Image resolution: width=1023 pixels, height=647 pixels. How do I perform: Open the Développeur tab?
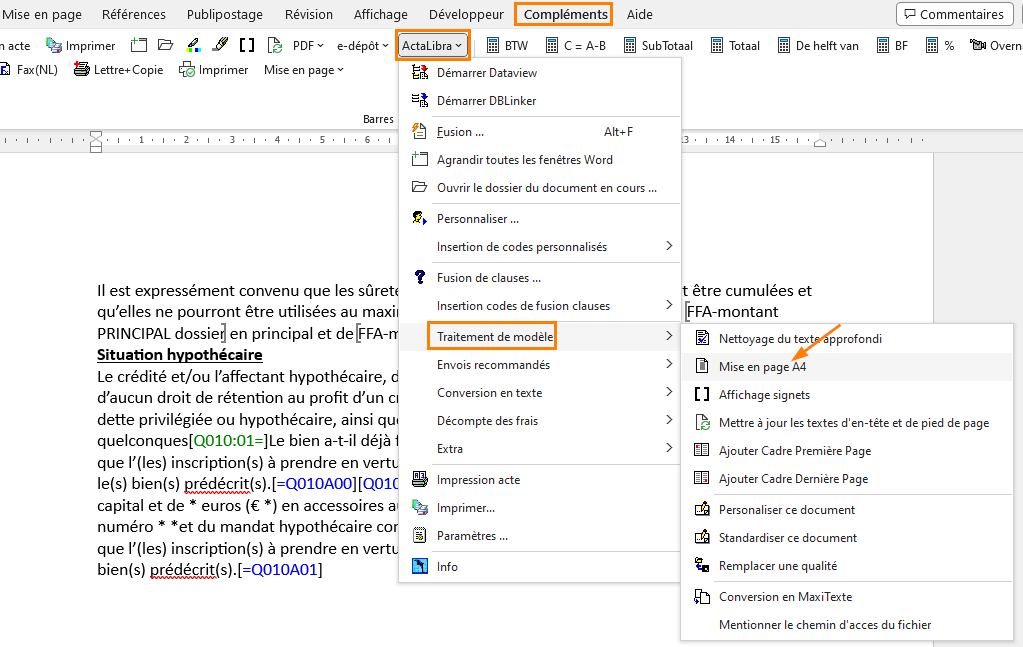[466, 14]
